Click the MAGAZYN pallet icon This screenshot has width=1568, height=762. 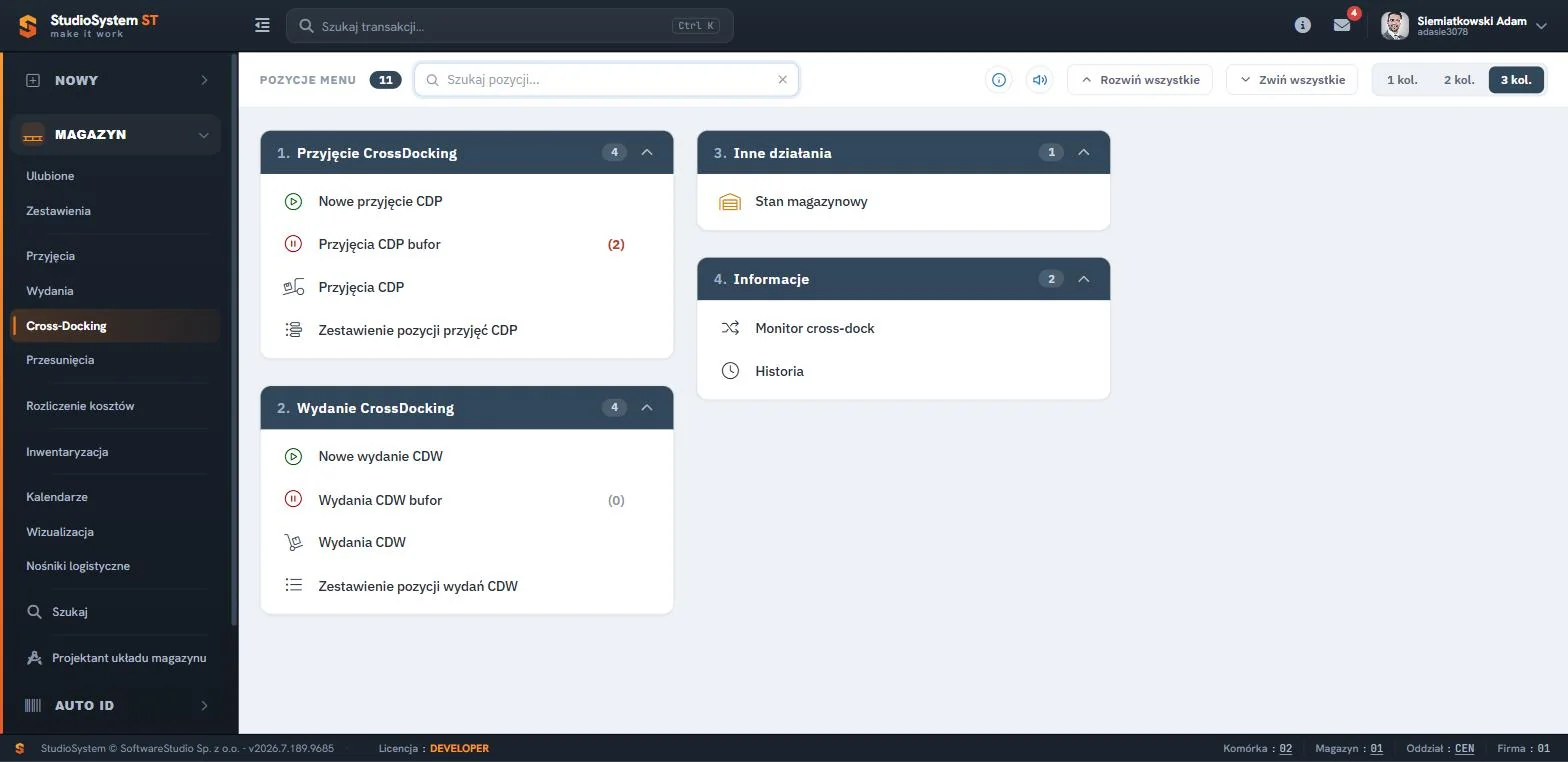tap(33, 135)
